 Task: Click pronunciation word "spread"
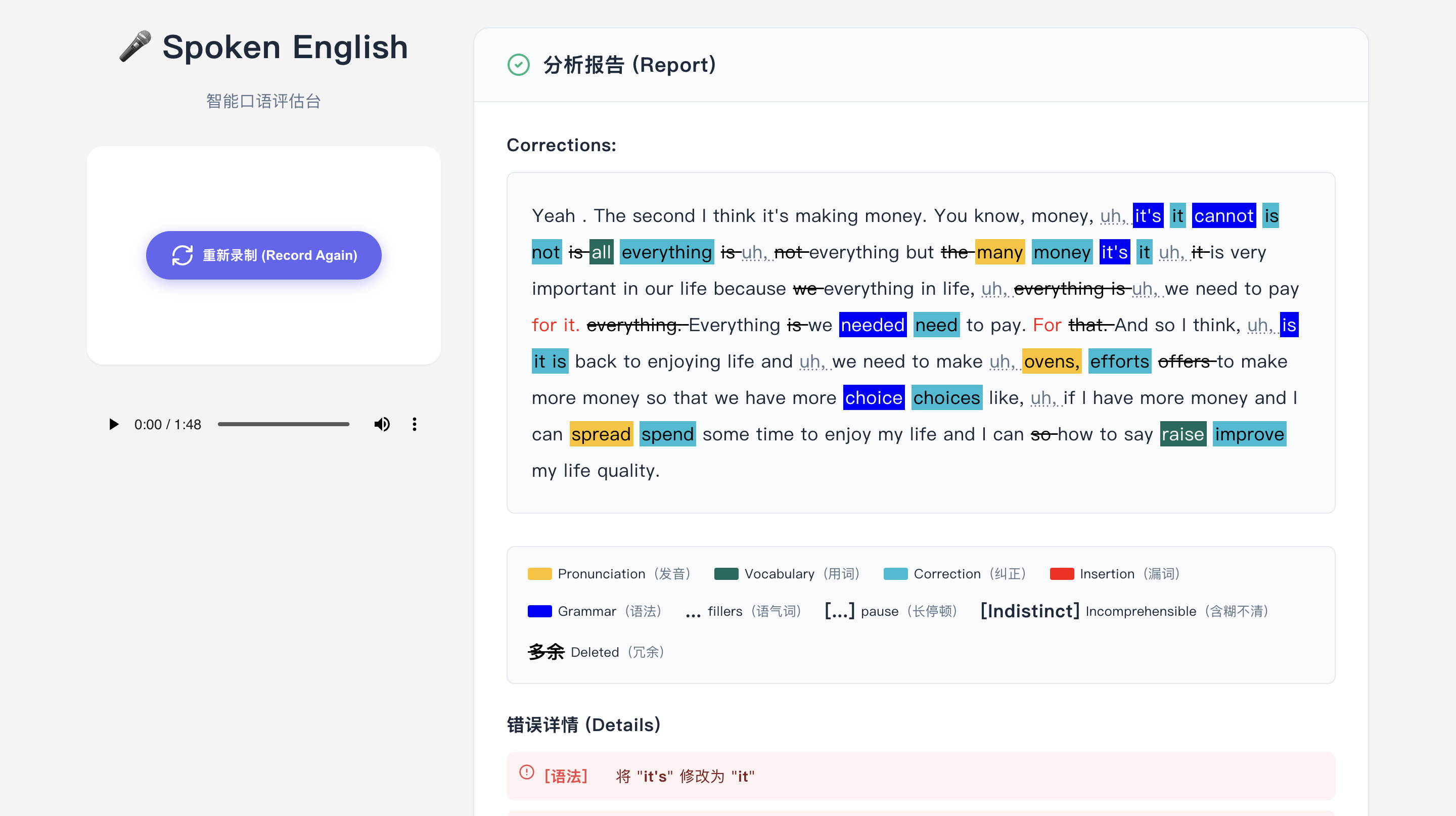pos(601,434)
